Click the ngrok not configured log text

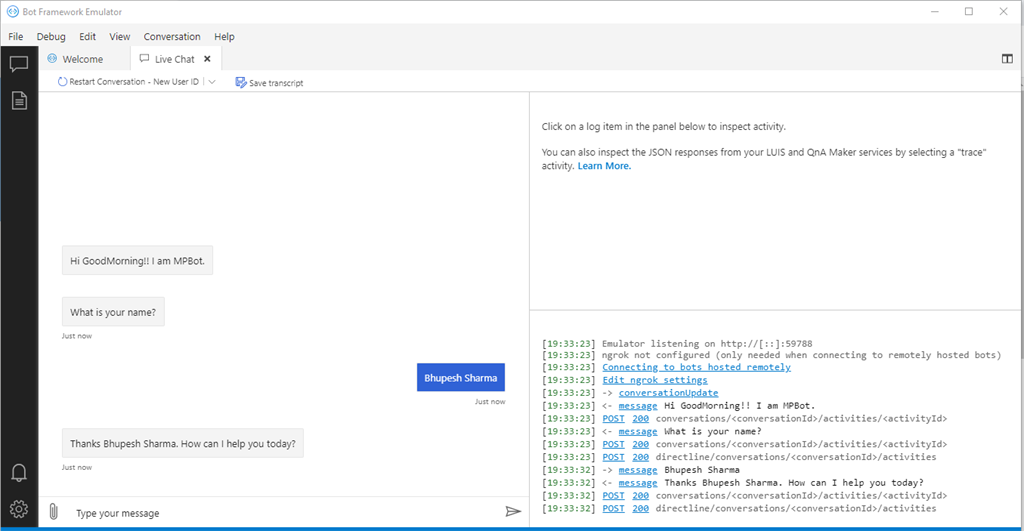tap(801, 355)
